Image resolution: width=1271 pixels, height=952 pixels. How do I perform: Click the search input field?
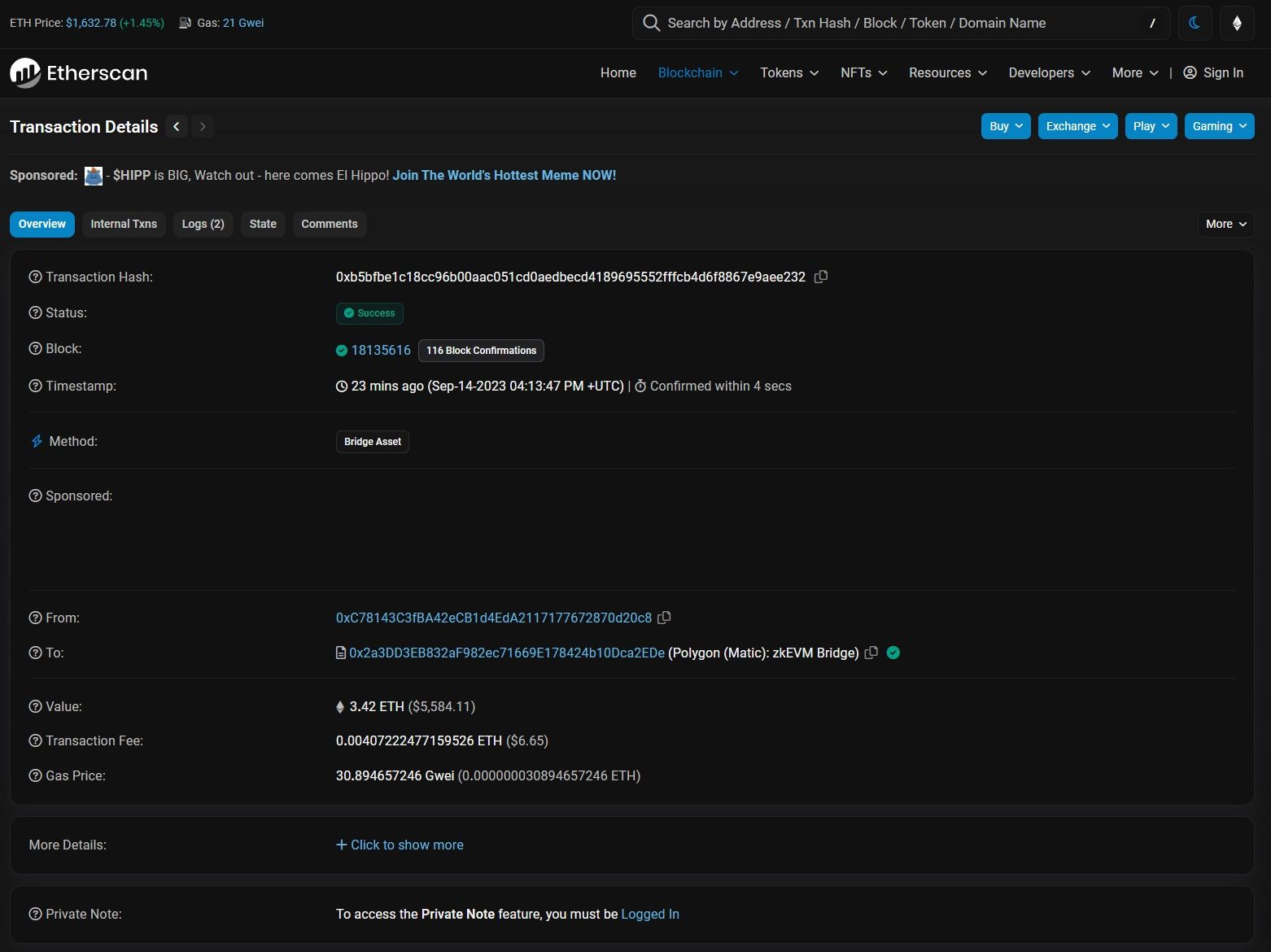[x=895, y=23]
